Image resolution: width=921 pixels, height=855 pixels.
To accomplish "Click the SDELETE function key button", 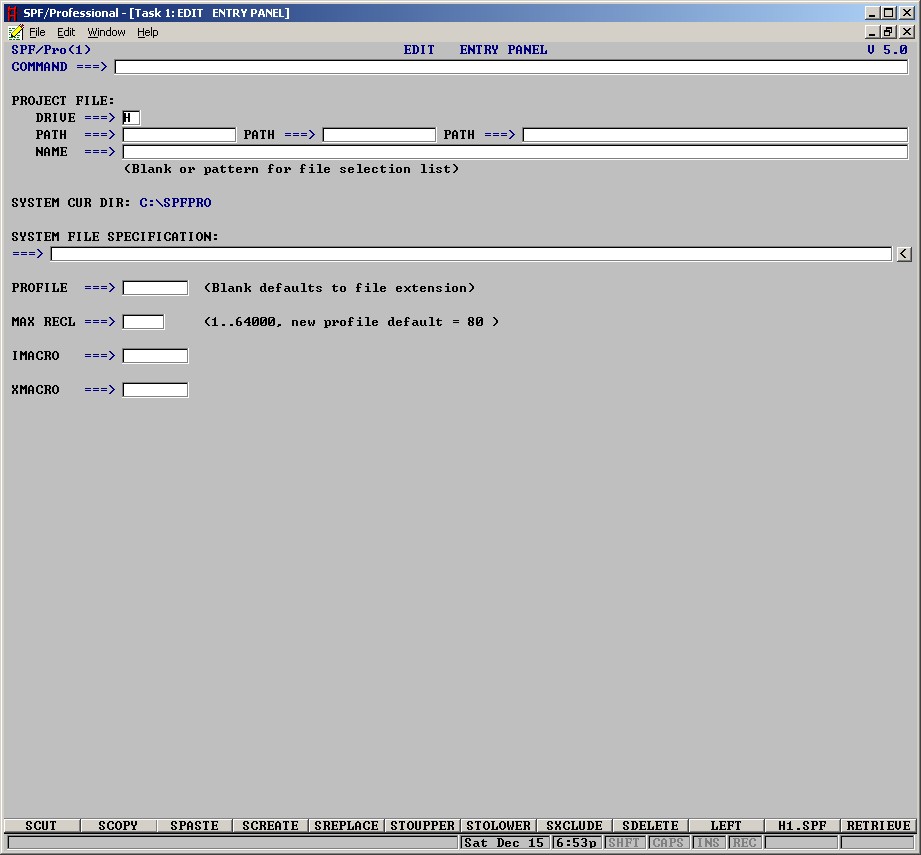I will [650, 826].
